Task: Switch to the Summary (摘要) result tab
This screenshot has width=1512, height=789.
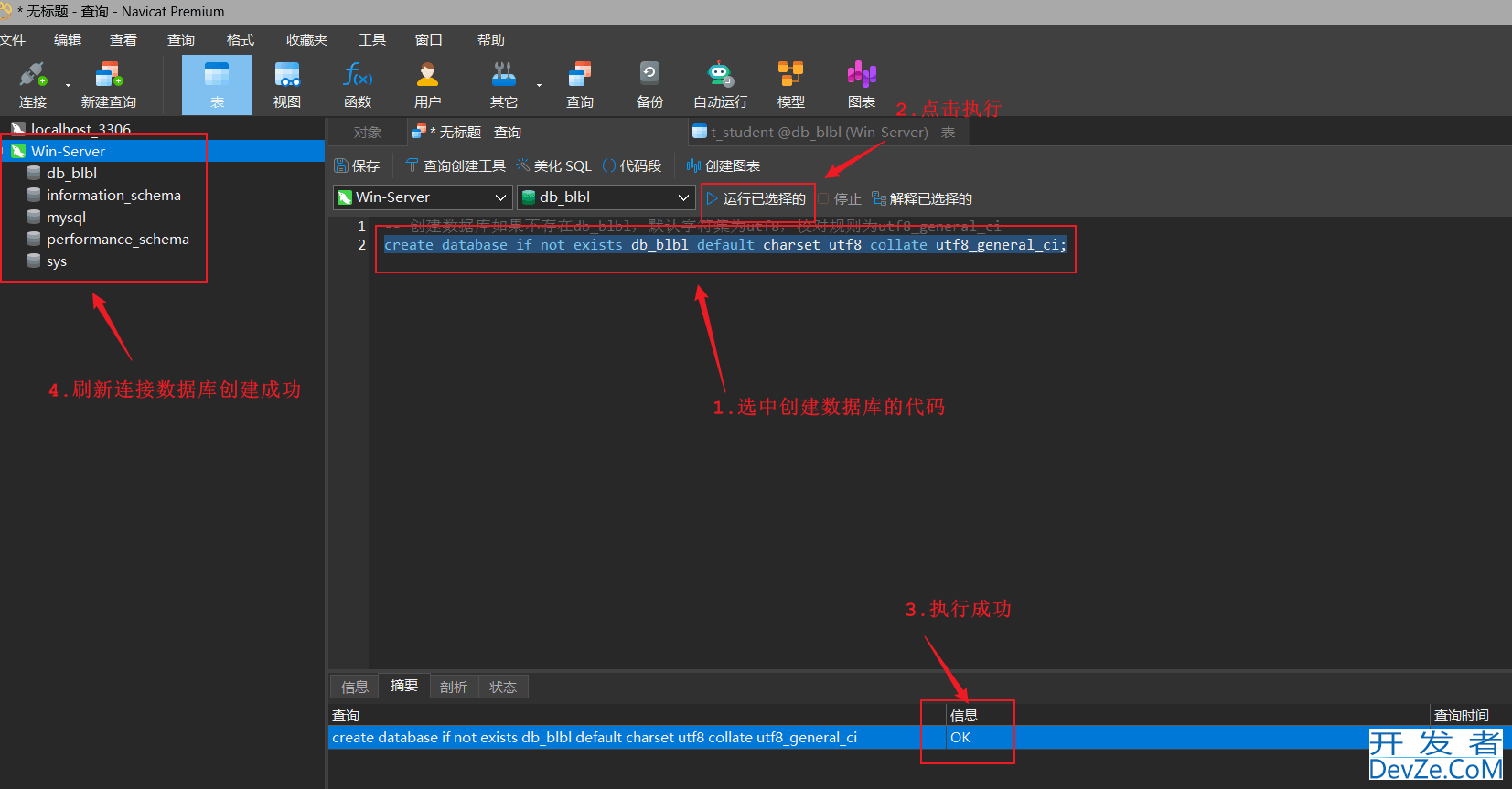Action: point(403,686)
